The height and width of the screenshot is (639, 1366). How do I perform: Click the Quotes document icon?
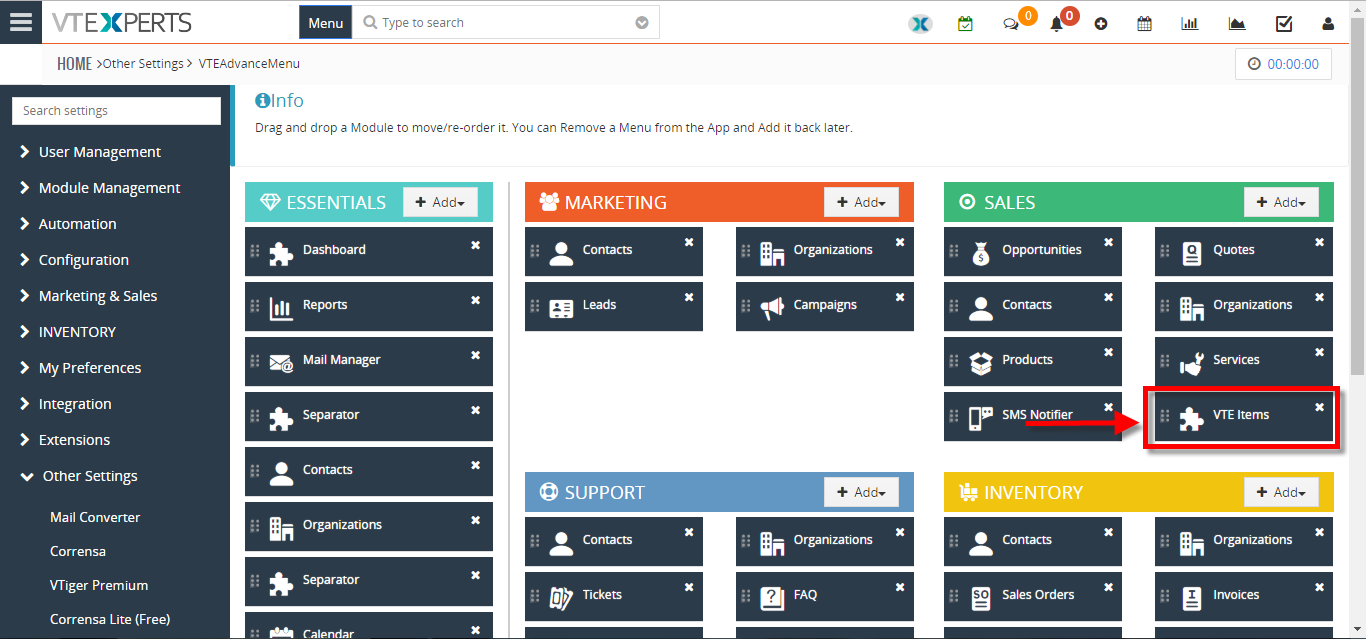(1192, 254)
